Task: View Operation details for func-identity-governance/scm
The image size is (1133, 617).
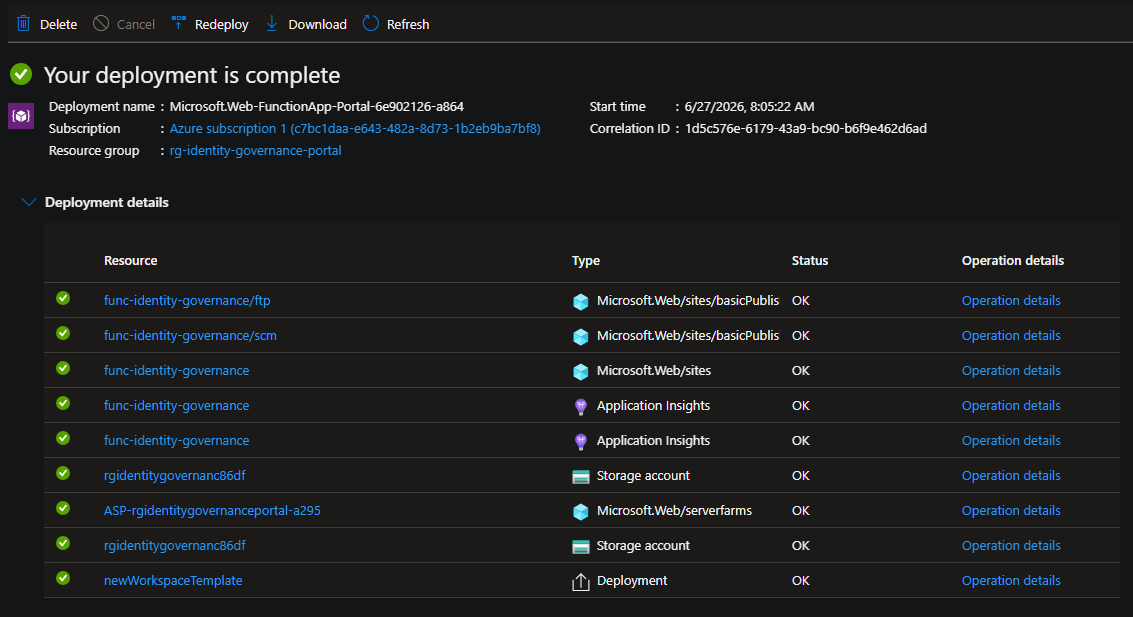Action: point(1011,335)
